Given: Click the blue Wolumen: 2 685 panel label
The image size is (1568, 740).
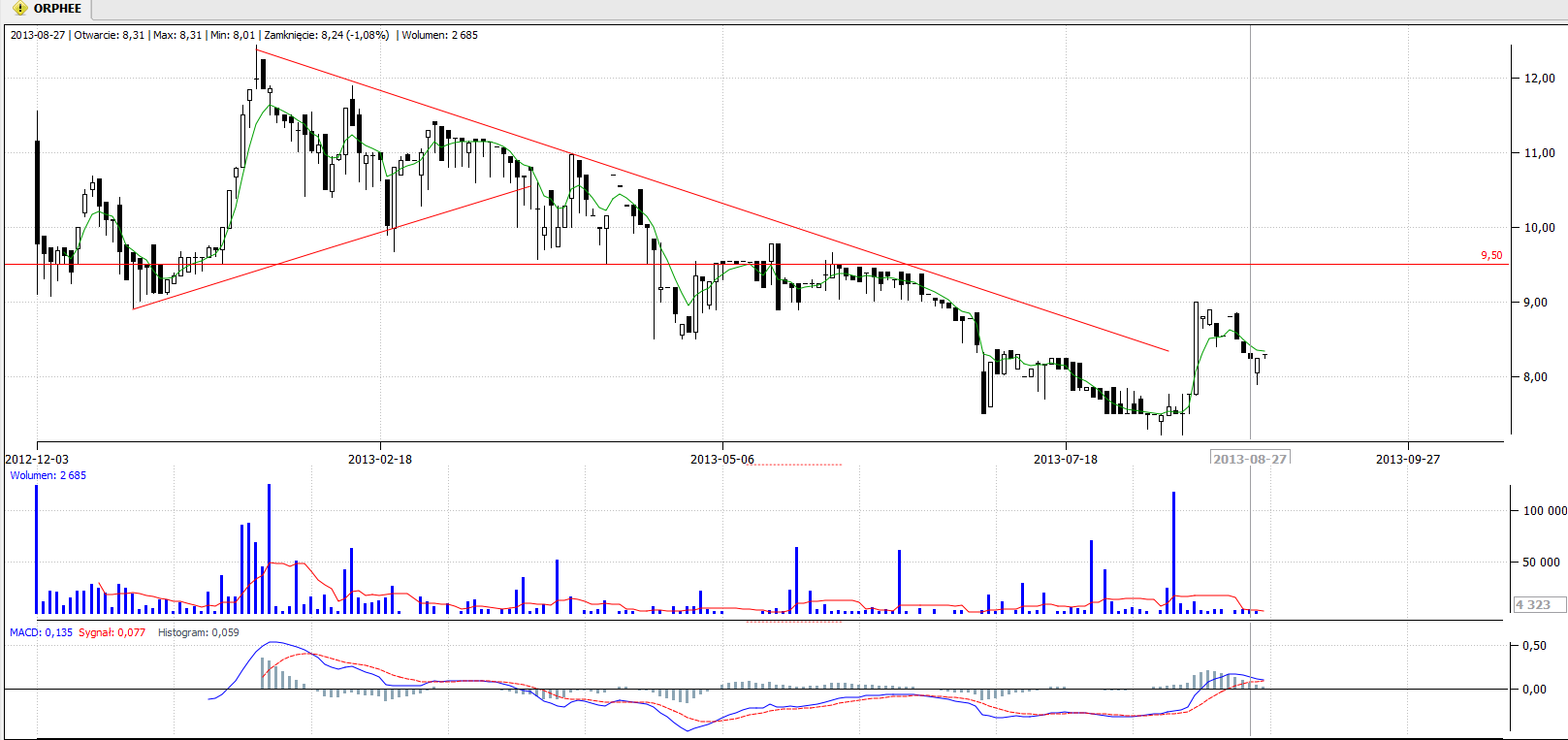Looking at the screenshot, I should 48,476.
